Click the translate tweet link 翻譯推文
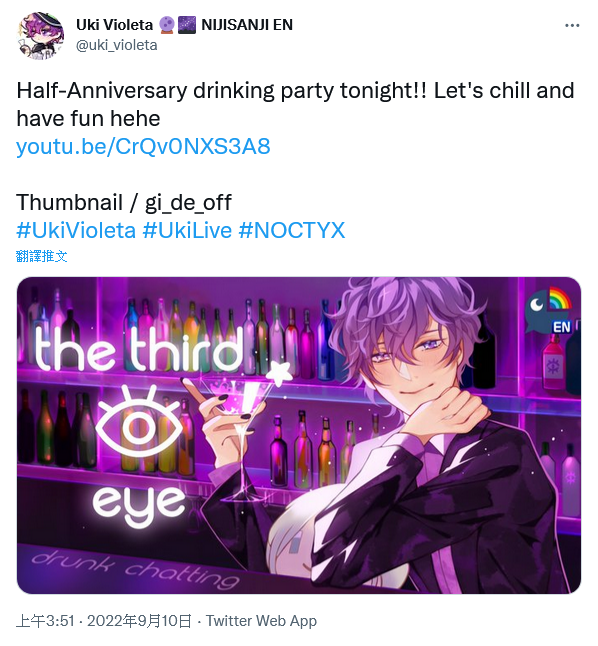The width and height of the screenshot is (598, 646). point(42,256)
